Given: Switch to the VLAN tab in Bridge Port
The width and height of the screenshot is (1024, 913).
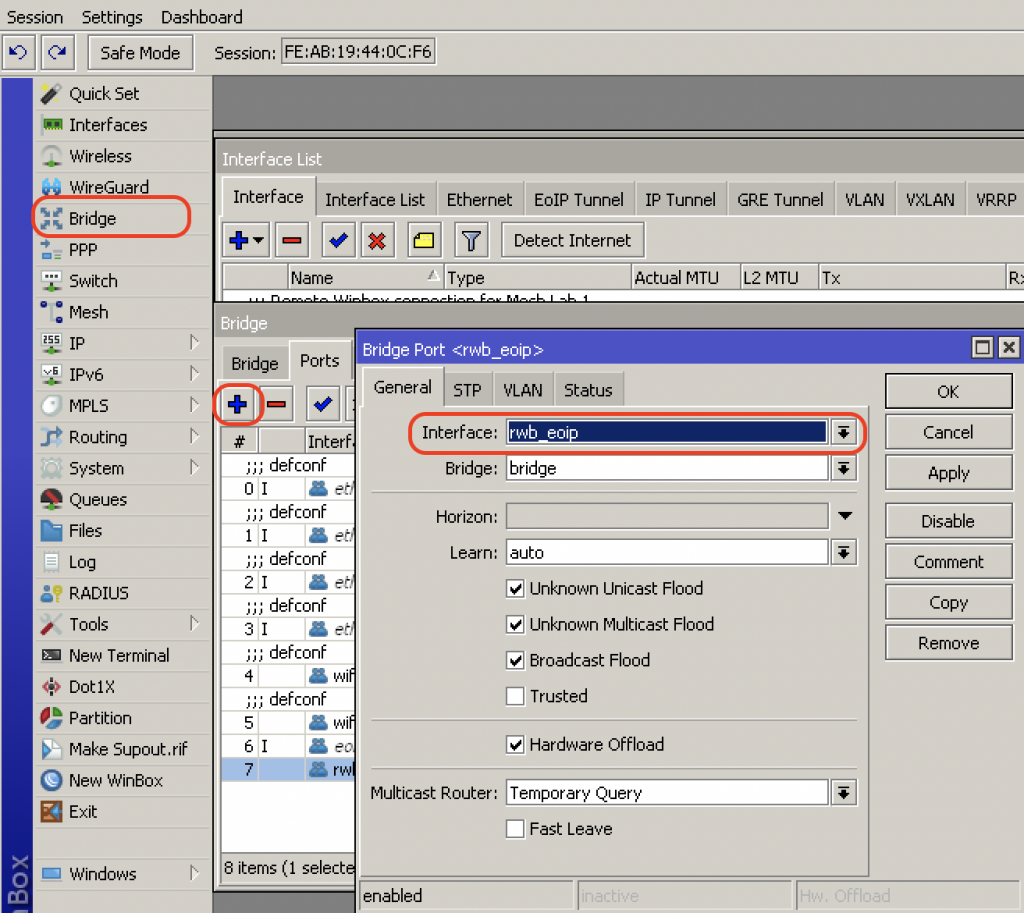Looking at the screenshot, I should click(x=522, y=390).
